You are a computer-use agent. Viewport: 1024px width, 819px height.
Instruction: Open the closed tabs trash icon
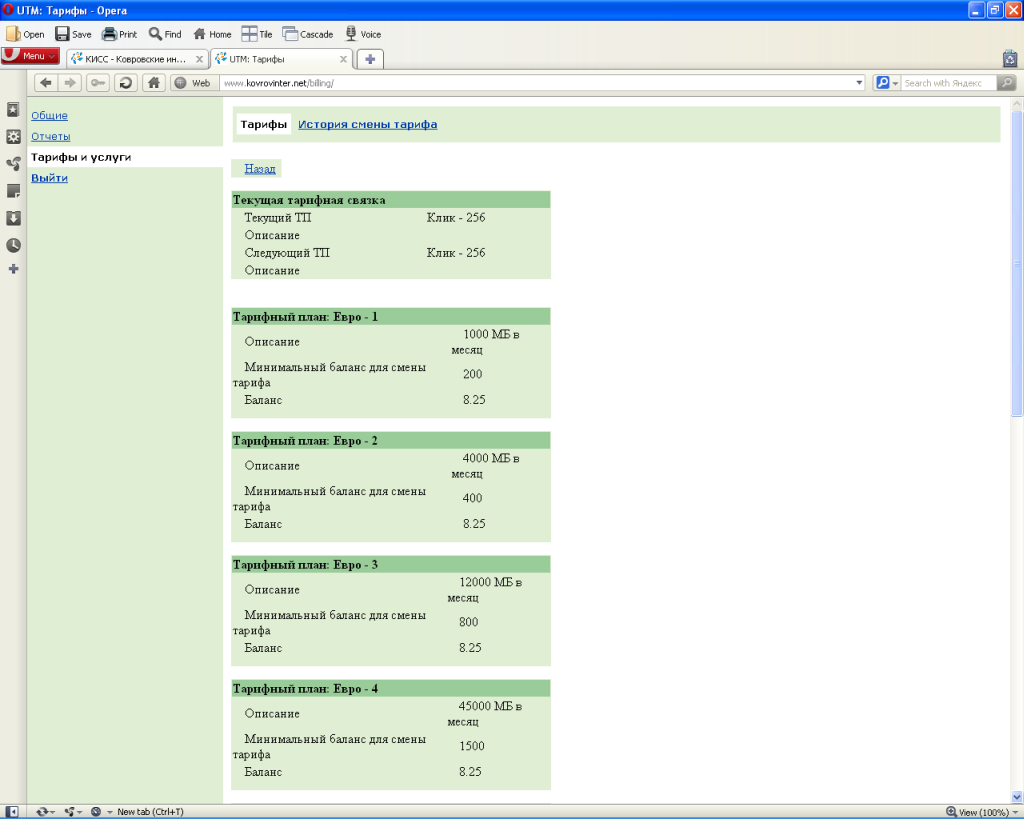pos(1009,59)
